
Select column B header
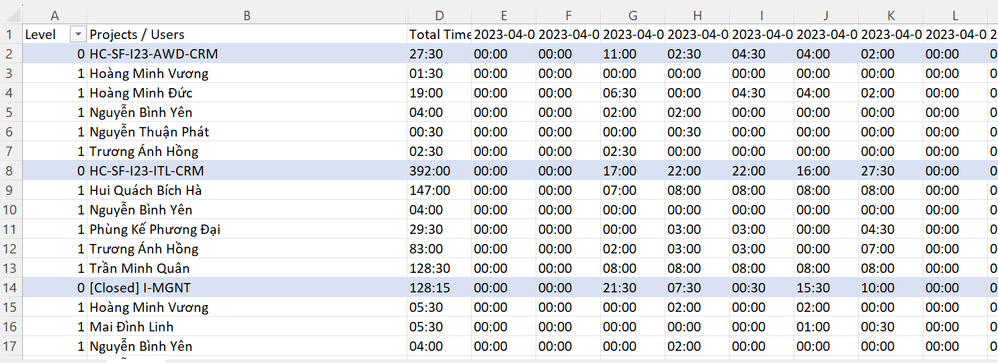pos(247,14)
